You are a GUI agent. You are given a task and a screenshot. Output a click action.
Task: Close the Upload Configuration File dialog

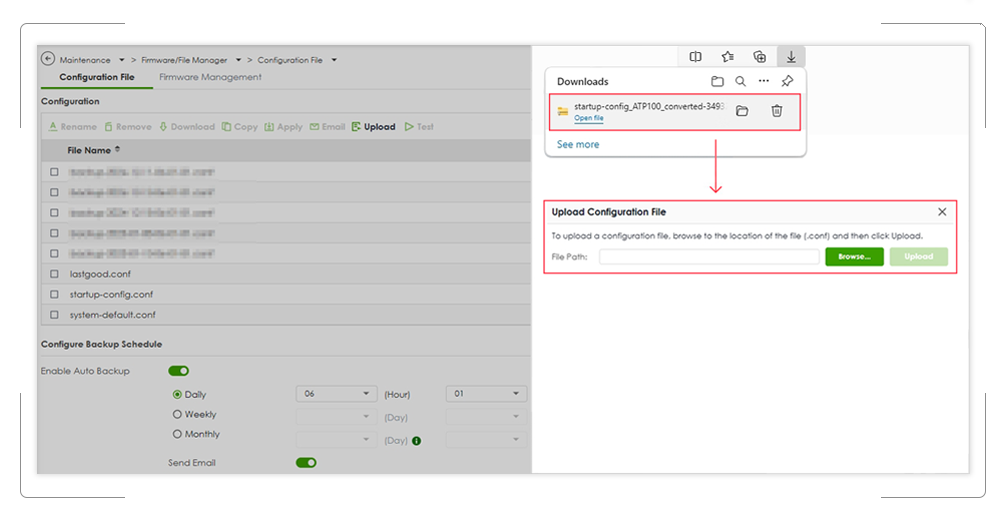point(942,212)
